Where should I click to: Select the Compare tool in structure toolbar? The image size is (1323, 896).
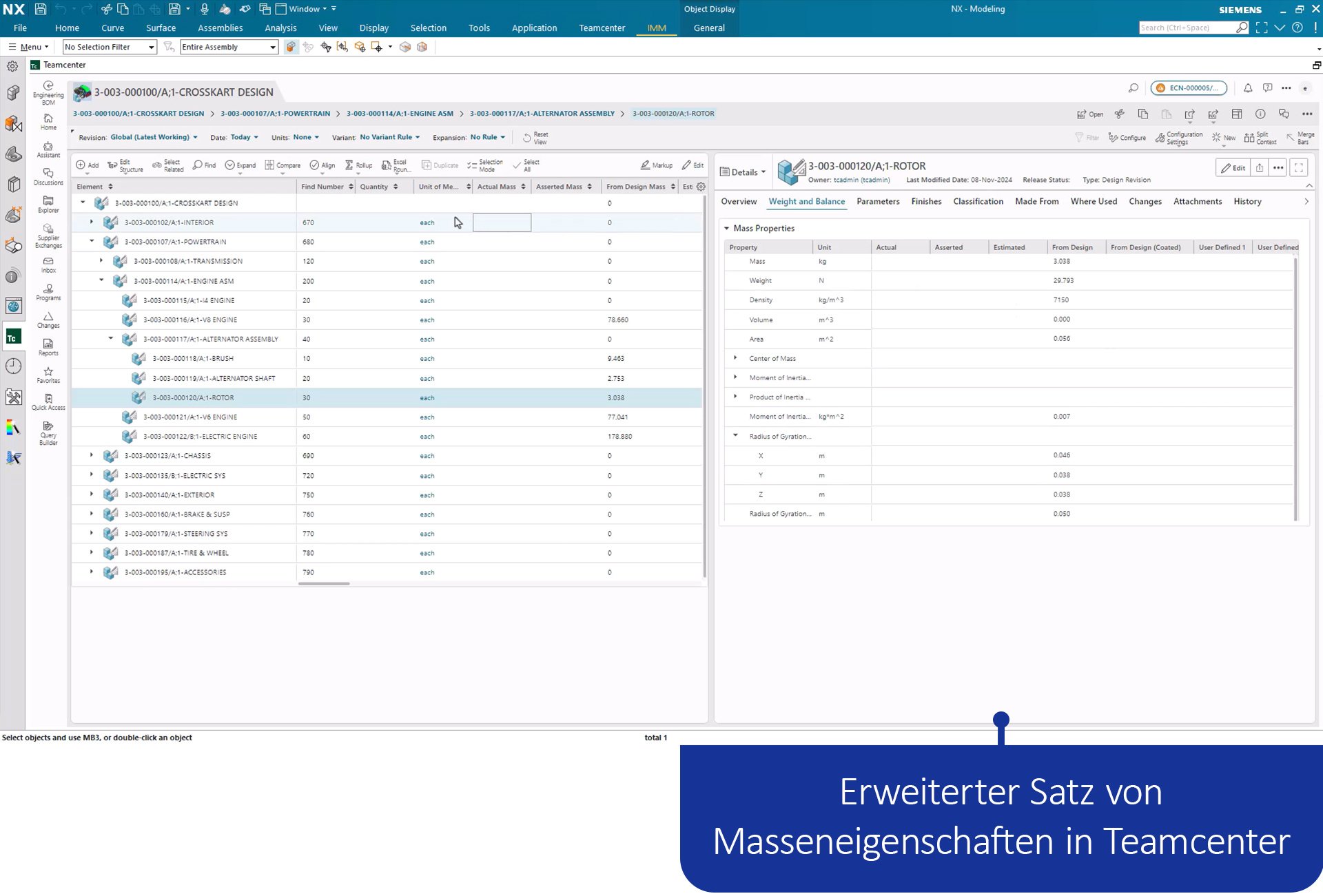283,165
